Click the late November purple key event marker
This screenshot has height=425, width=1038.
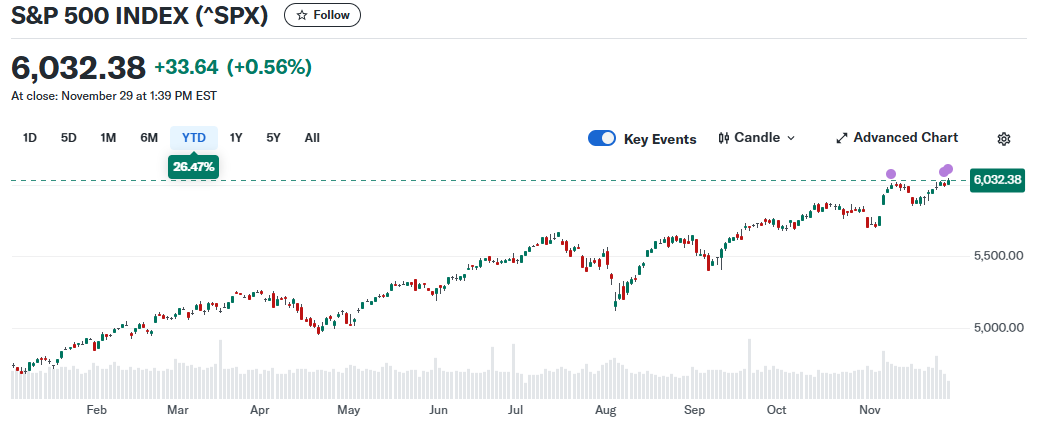point(946,170)
